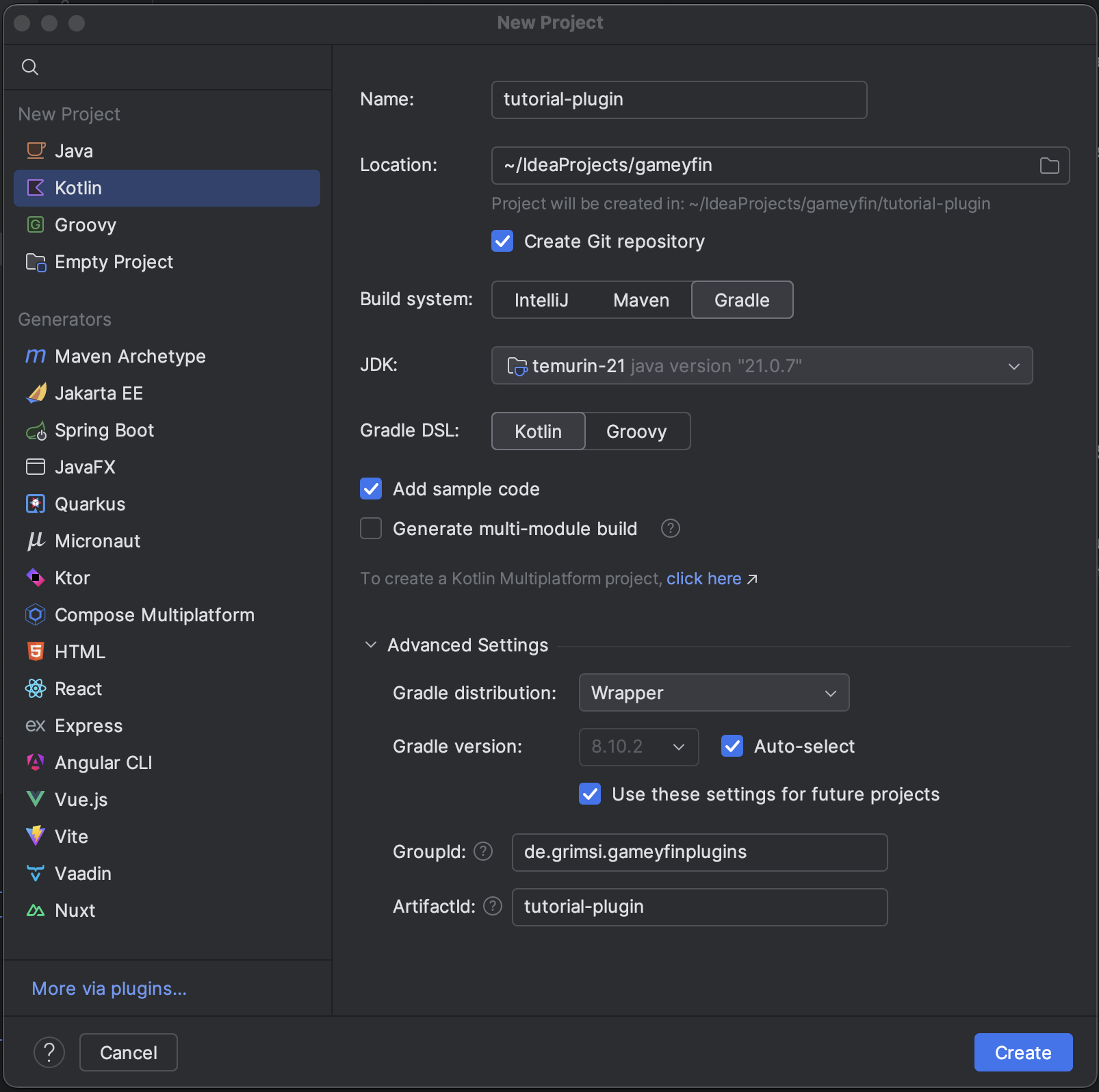Open Gradle version 8.10.2 dropdown
Viewport: 1099px width, 1092px height.
click(x=638, y=746)
